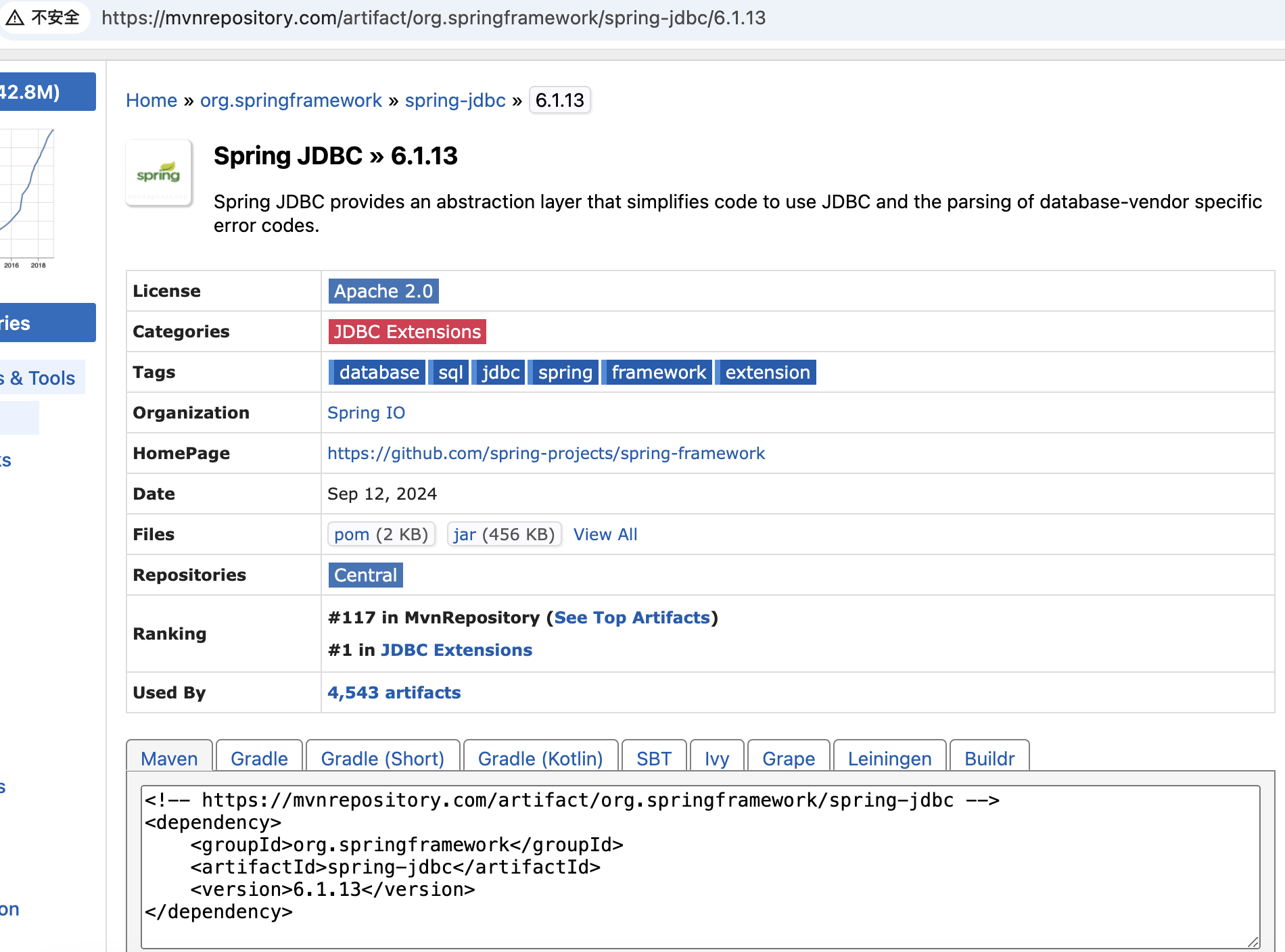Screen dimensions: 1285x952
Task: Switch to the Gradle (Kotlin) tab
Action: [540, 759]
